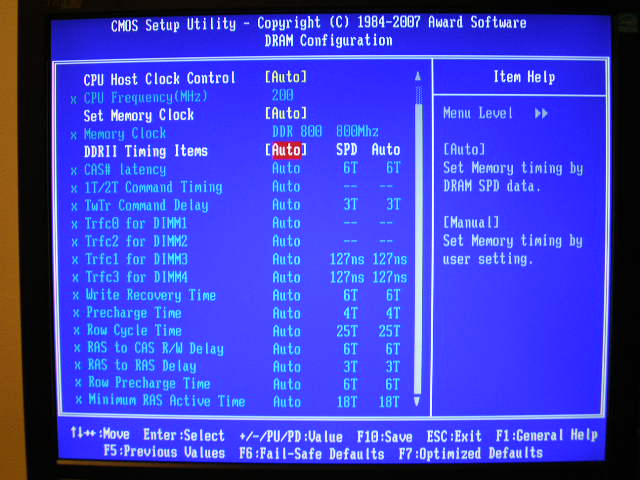Click Row Precharge Time Auto setting
The height and width of the screenshot is (480, 640).
coord(287,384)
